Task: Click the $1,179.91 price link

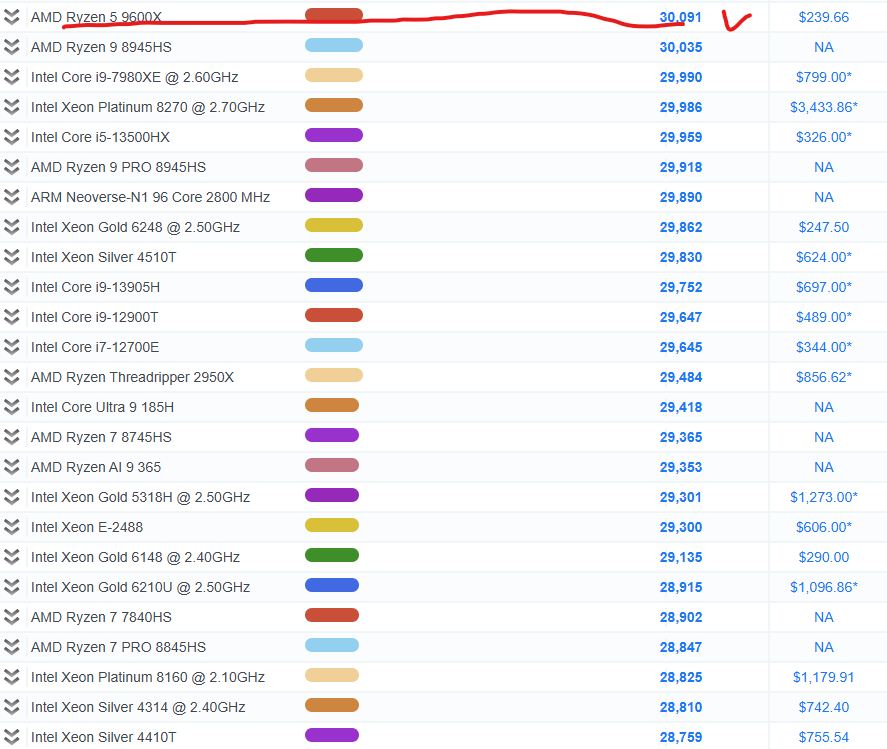Action: pyautogui.click(x=824, y=677)
